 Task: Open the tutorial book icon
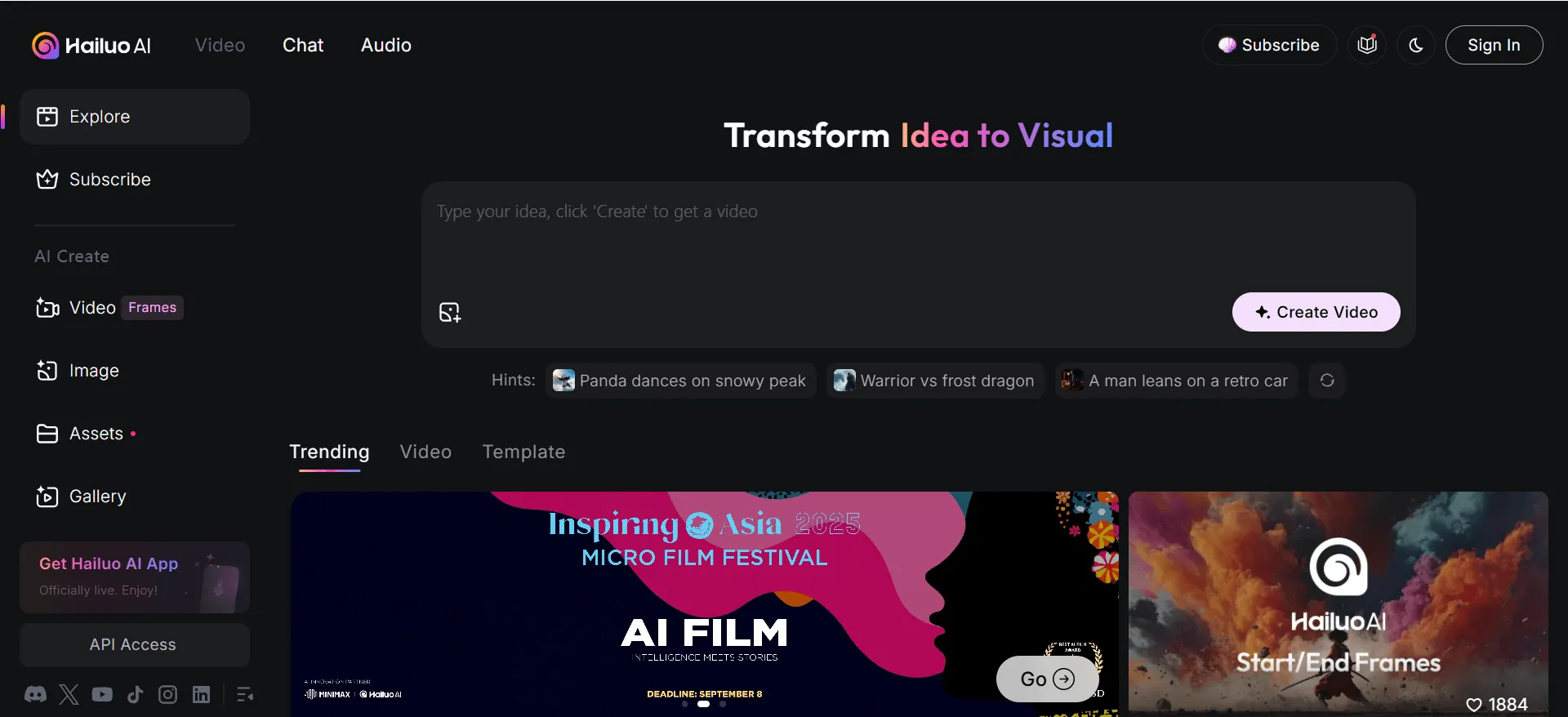1367,45
